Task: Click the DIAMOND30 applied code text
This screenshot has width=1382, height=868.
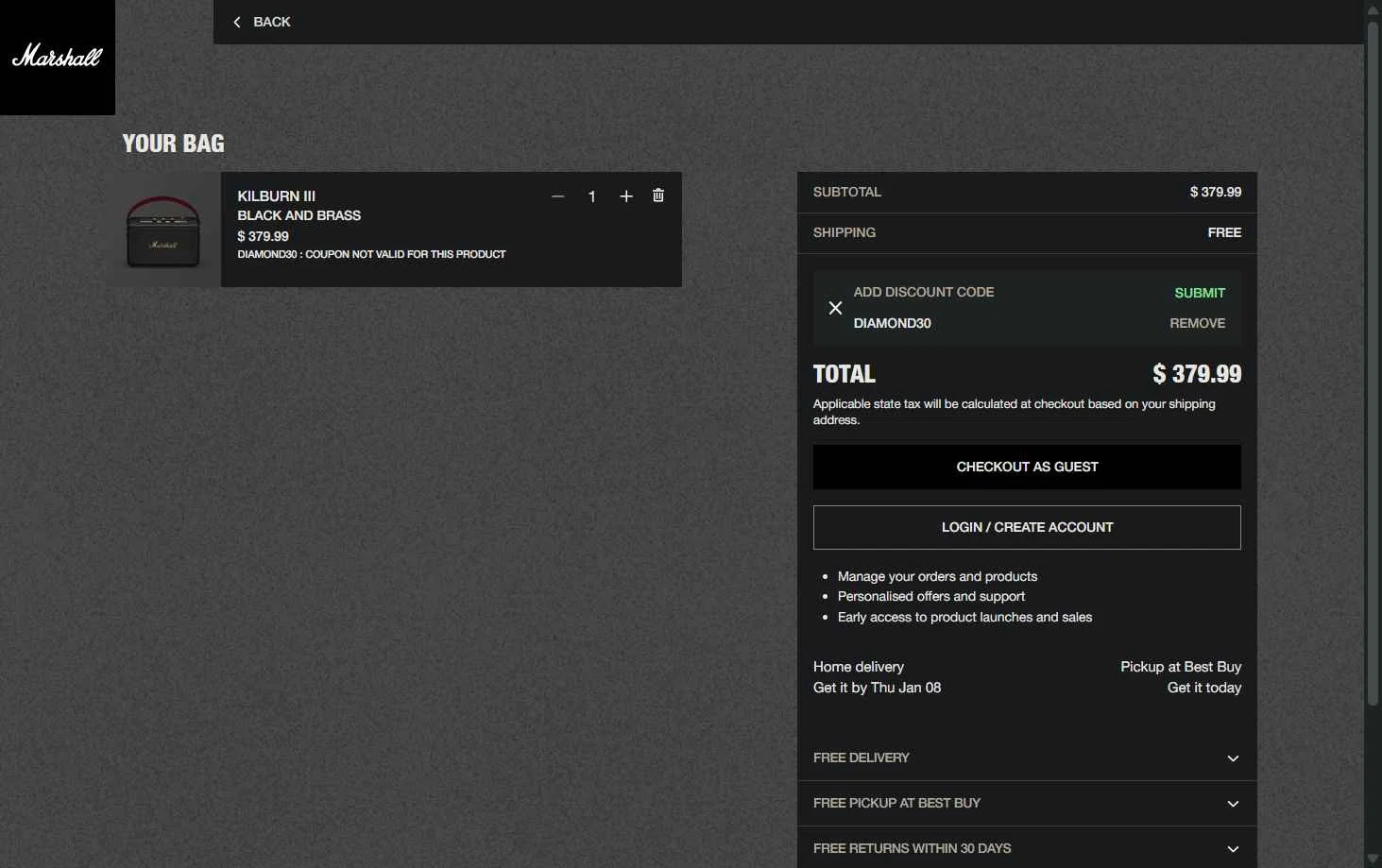Action: (x=893, y=323)
